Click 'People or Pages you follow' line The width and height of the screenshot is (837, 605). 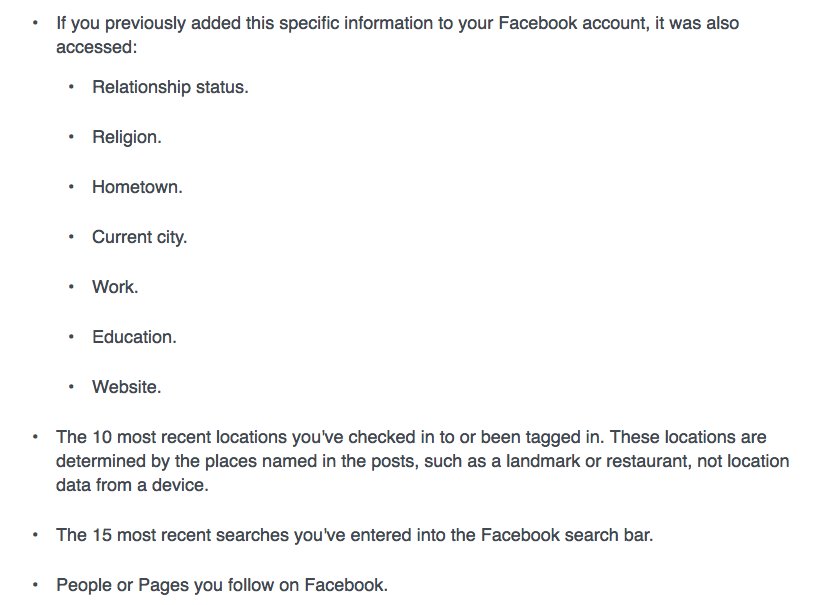(221, 585)
